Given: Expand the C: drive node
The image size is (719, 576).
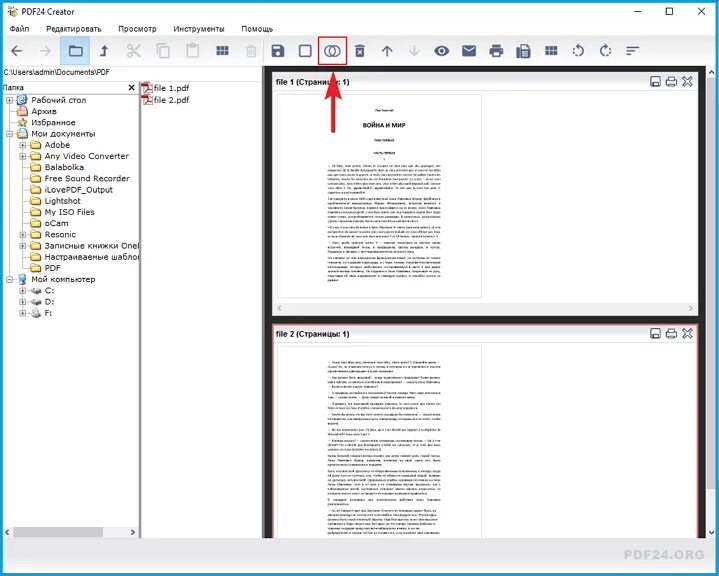Looking at the screenshot, I should click(x=22, y=291).
